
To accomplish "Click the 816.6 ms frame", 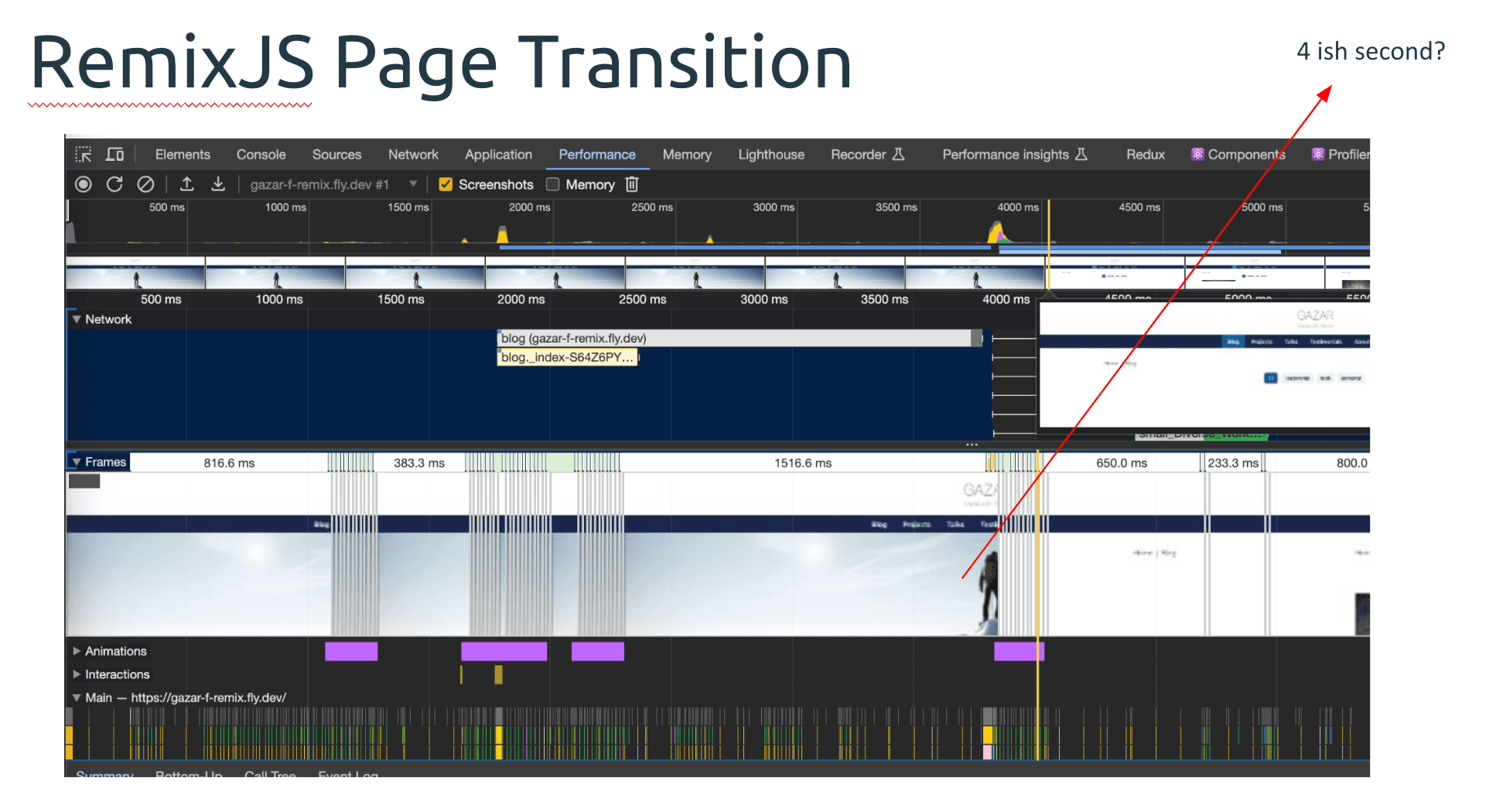I will click(x=229, y=462).
